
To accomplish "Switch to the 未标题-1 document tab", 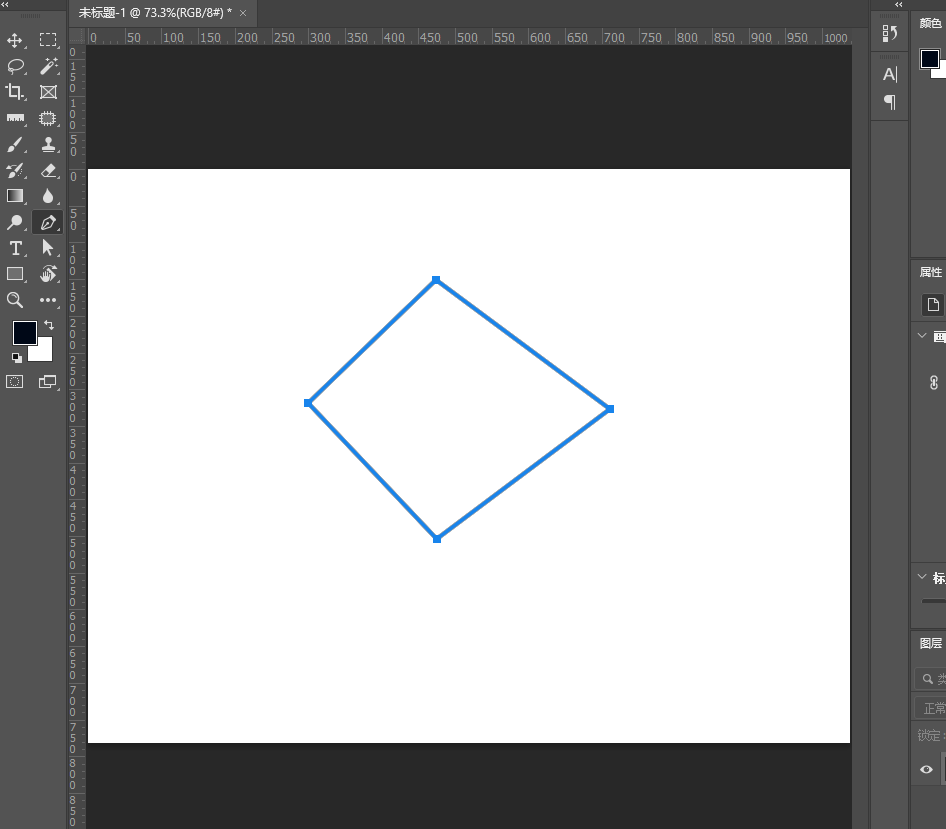I will (155, 12).
